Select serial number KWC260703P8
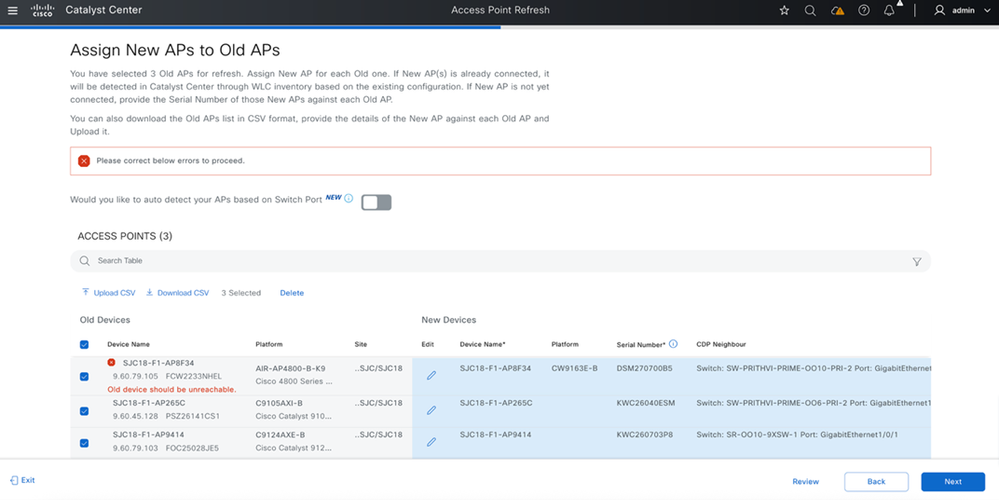The image size is (999, 500). click(x=645, y=435)
